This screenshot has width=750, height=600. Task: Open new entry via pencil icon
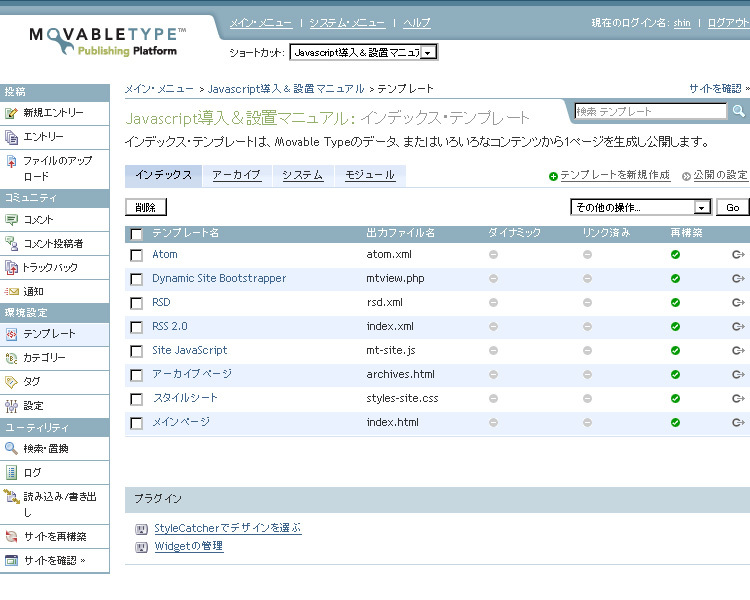click(x=11, y=113)
